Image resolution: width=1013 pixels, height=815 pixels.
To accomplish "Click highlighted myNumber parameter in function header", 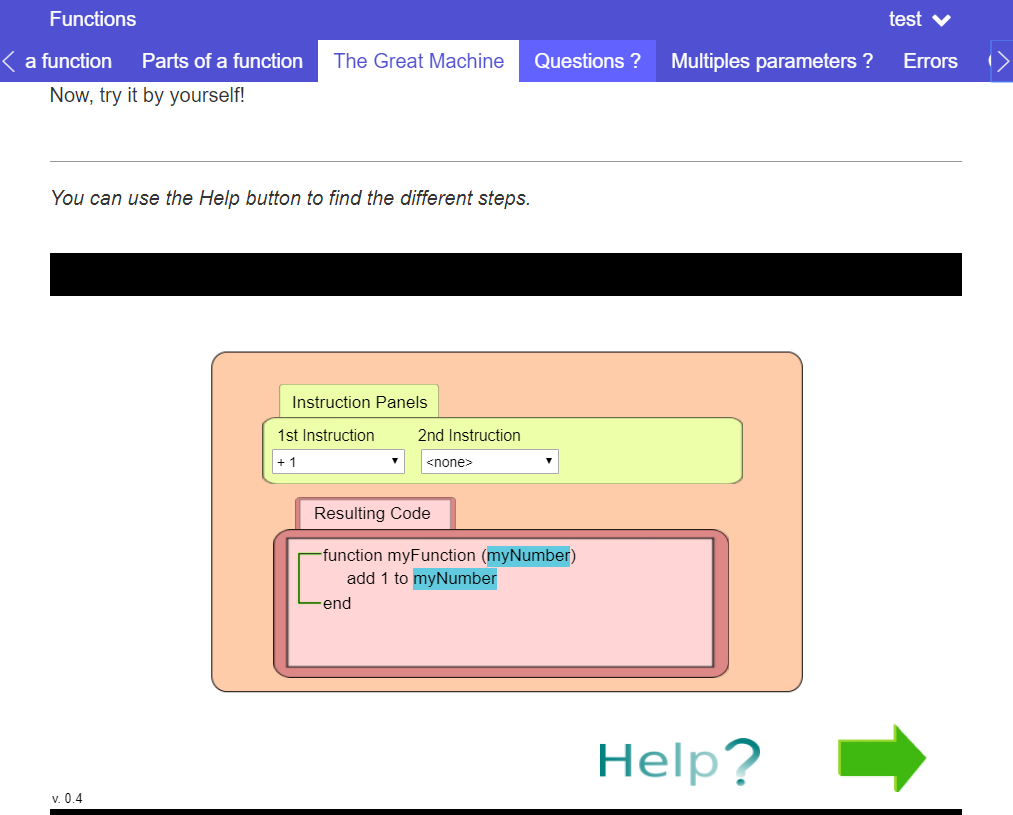I will pos(528,555).
